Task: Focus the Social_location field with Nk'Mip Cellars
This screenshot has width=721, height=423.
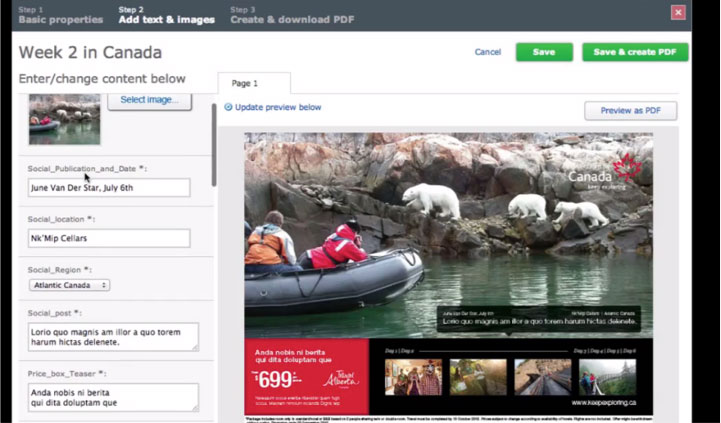Action: click(x=109, y=238)
